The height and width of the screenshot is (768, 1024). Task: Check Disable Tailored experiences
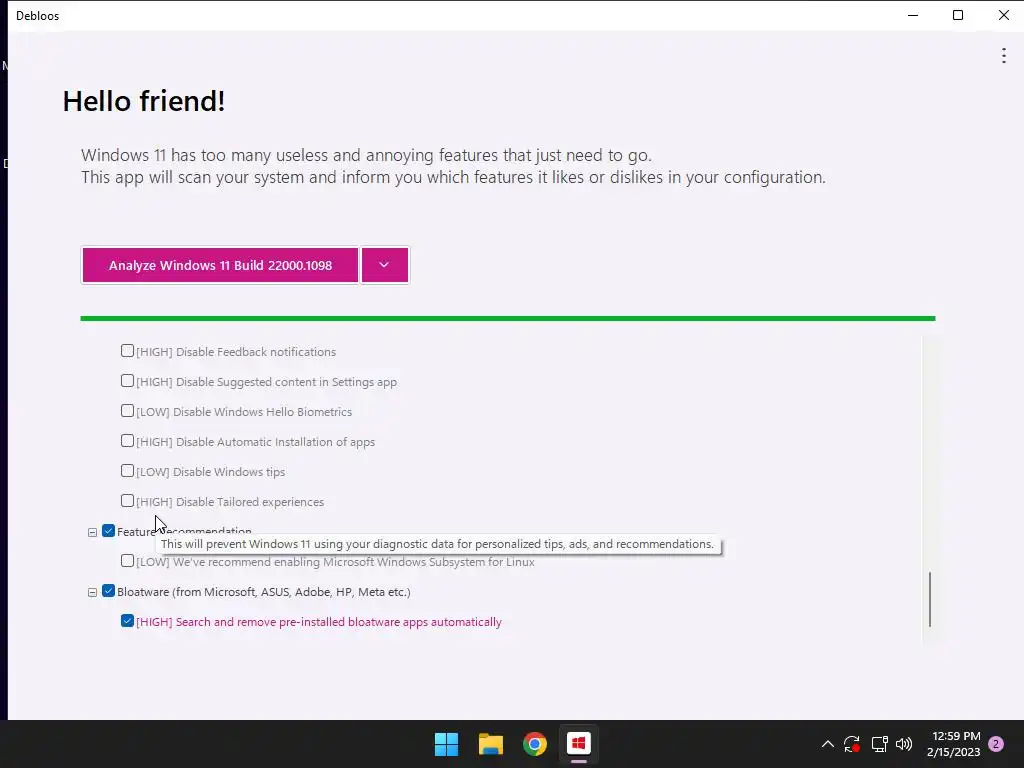[127, 502]
